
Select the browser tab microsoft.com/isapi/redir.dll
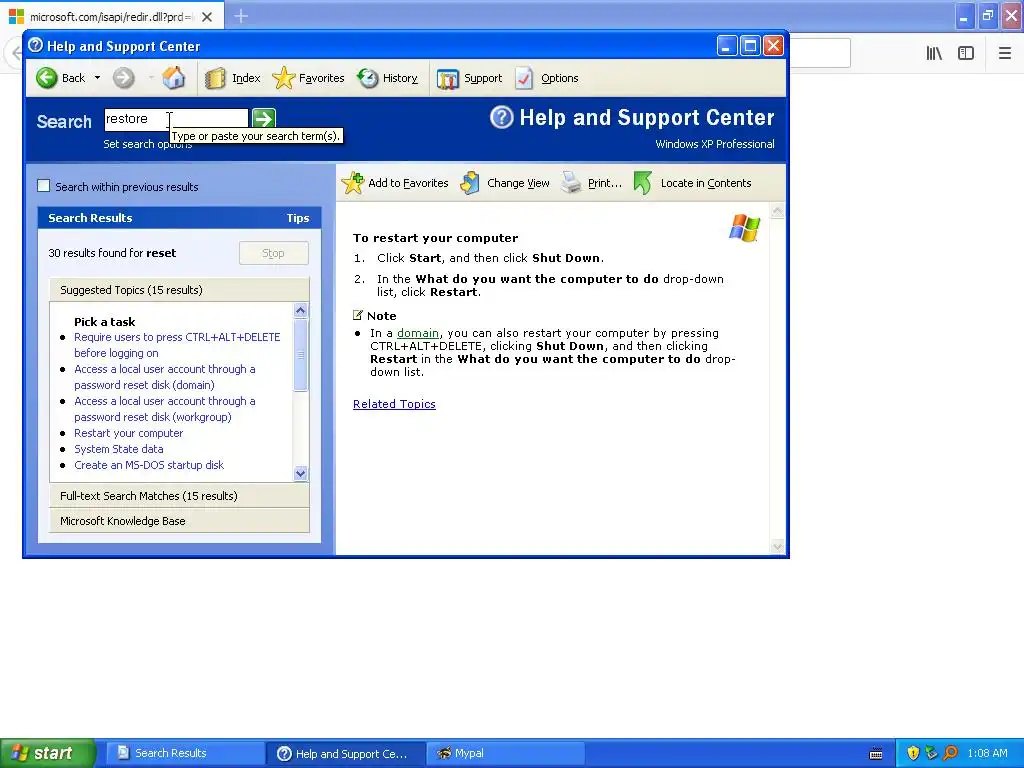[x=112, y=17]
